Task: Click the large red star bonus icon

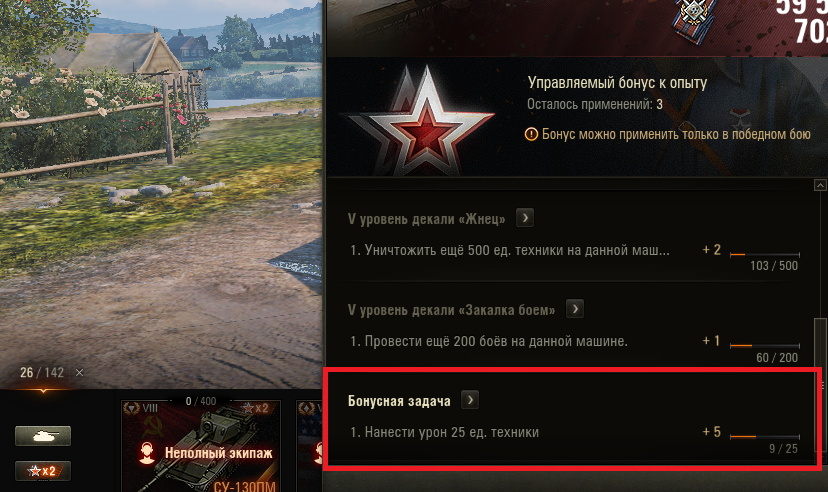Action: tap(422, 122)
